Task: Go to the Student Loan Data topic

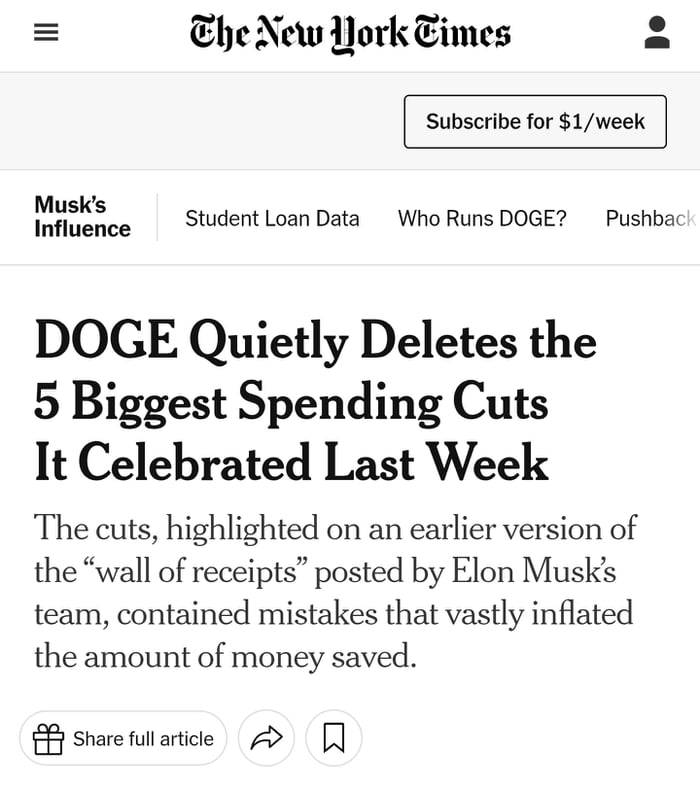Action: click(272, 218)
